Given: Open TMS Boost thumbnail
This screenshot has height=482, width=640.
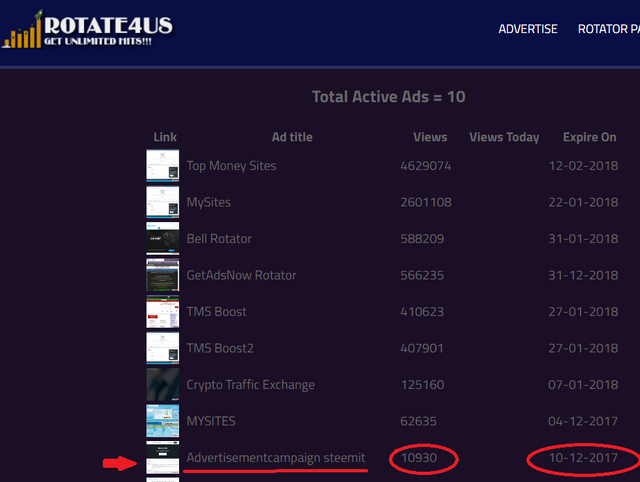Looking at the screenshot, I should tap(163, 312).
